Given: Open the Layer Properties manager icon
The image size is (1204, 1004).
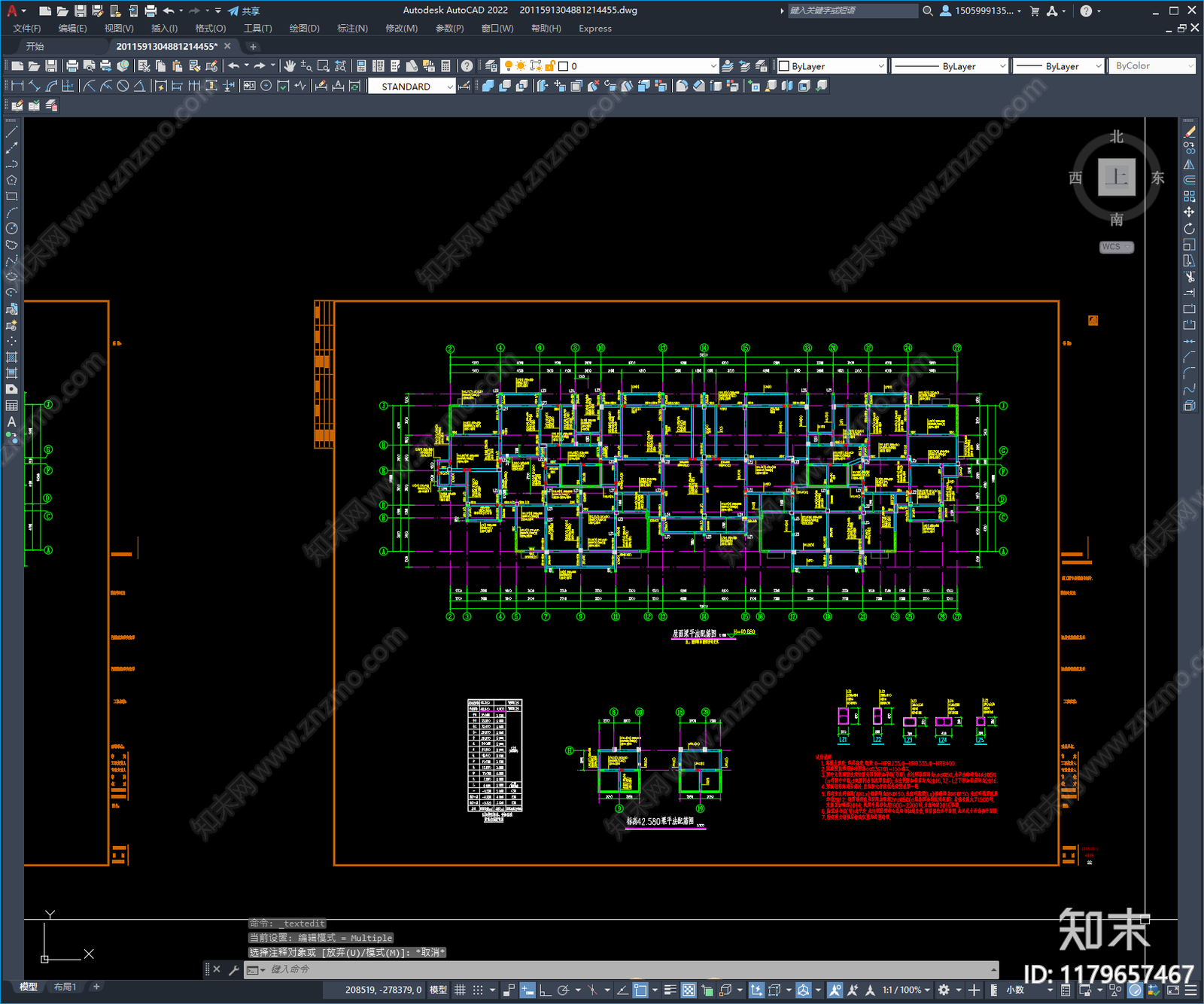Looking at the screenshot, I should [491, 66].
